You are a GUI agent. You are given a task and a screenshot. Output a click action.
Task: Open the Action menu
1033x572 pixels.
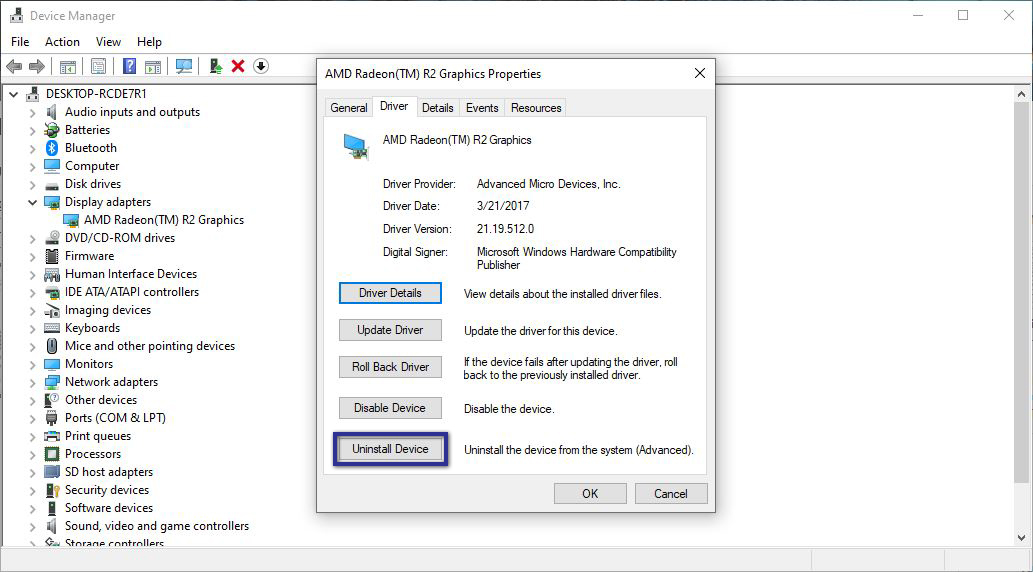pyautogui.click(x=62, y=42)
